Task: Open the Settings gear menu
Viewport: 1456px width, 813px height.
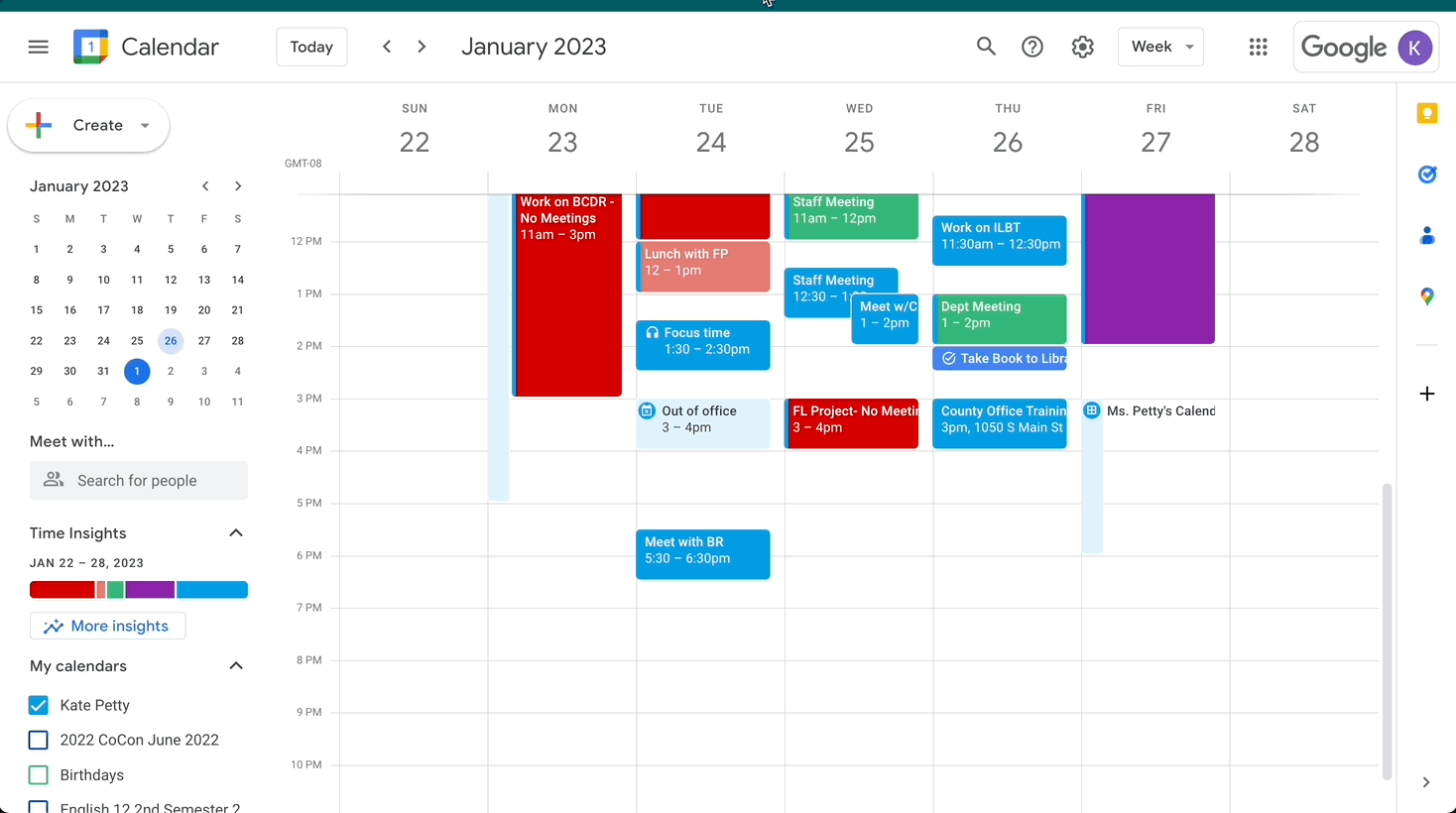Action: click(x=1083, y=47)
